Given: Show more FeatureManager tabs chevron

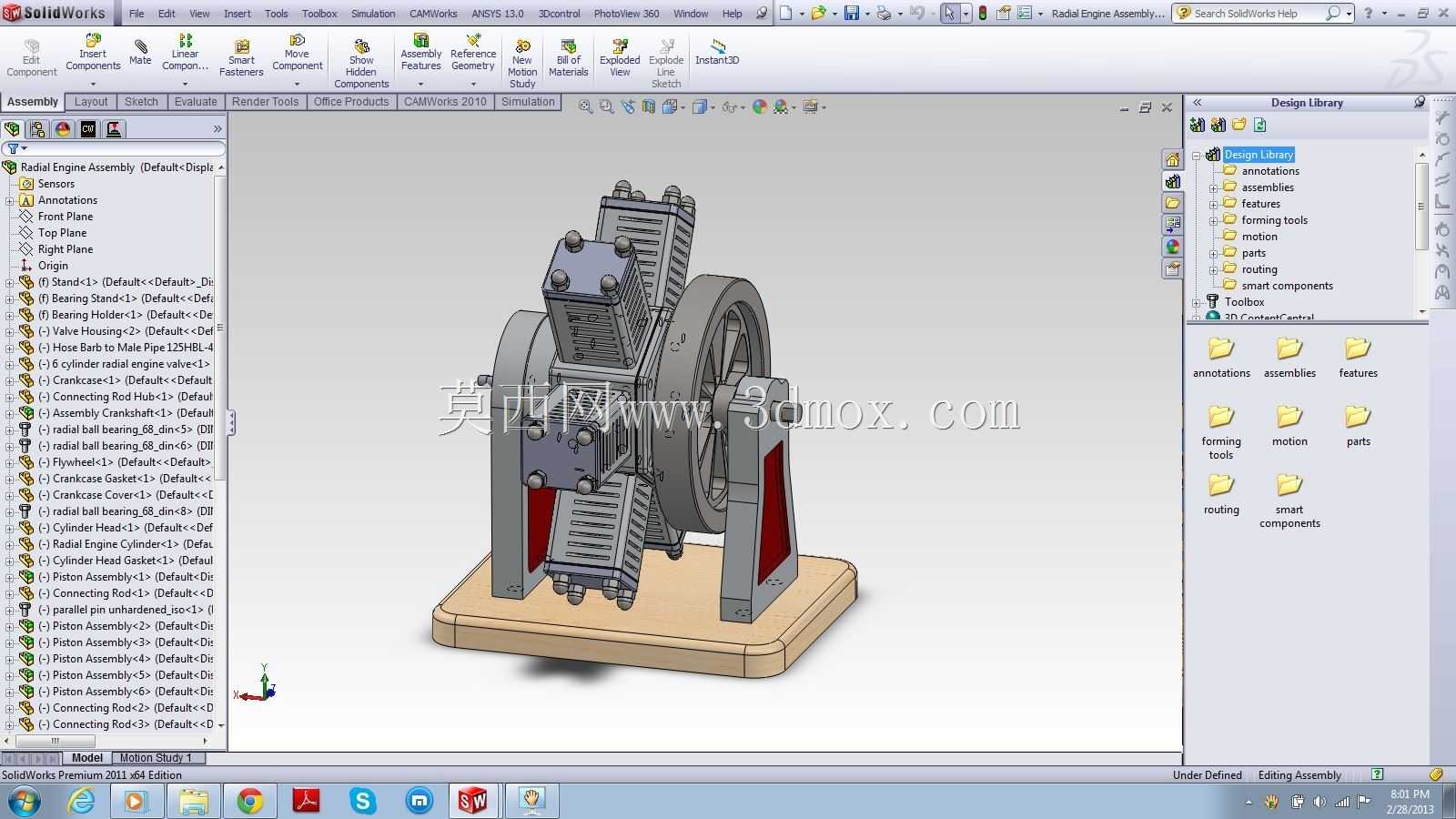Looking at the screenshot, I should 217,129.
